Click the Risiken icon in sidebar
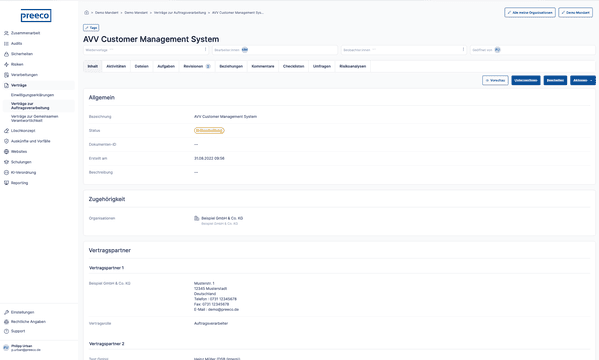This screenshot has height=360, width=599. 6,65
